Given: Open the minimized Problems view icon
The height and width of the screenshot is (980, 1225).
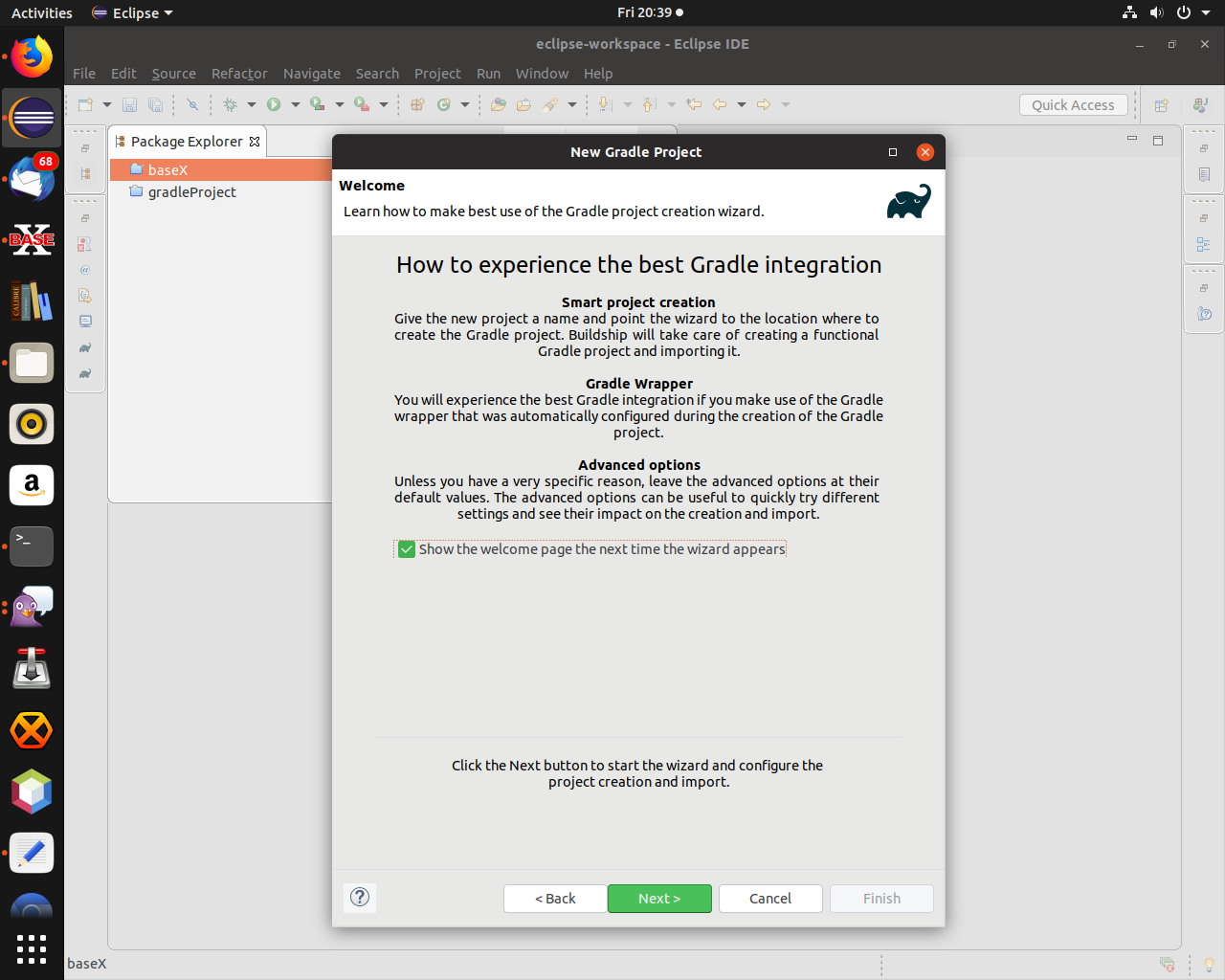Looking at the screenshot, I should [85, 244].
